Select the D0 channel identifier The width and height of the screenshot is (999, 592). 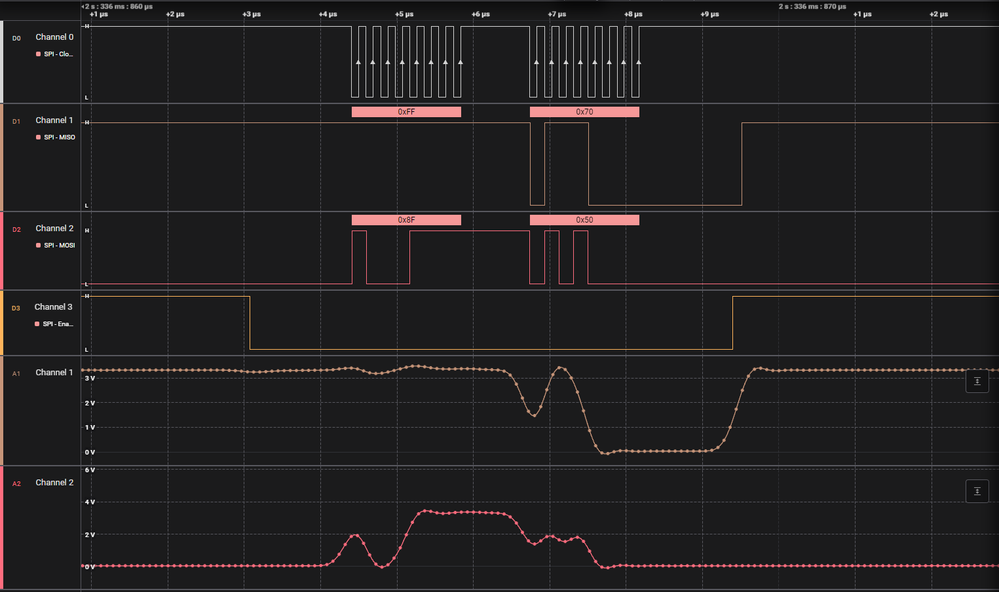point(17,38)
